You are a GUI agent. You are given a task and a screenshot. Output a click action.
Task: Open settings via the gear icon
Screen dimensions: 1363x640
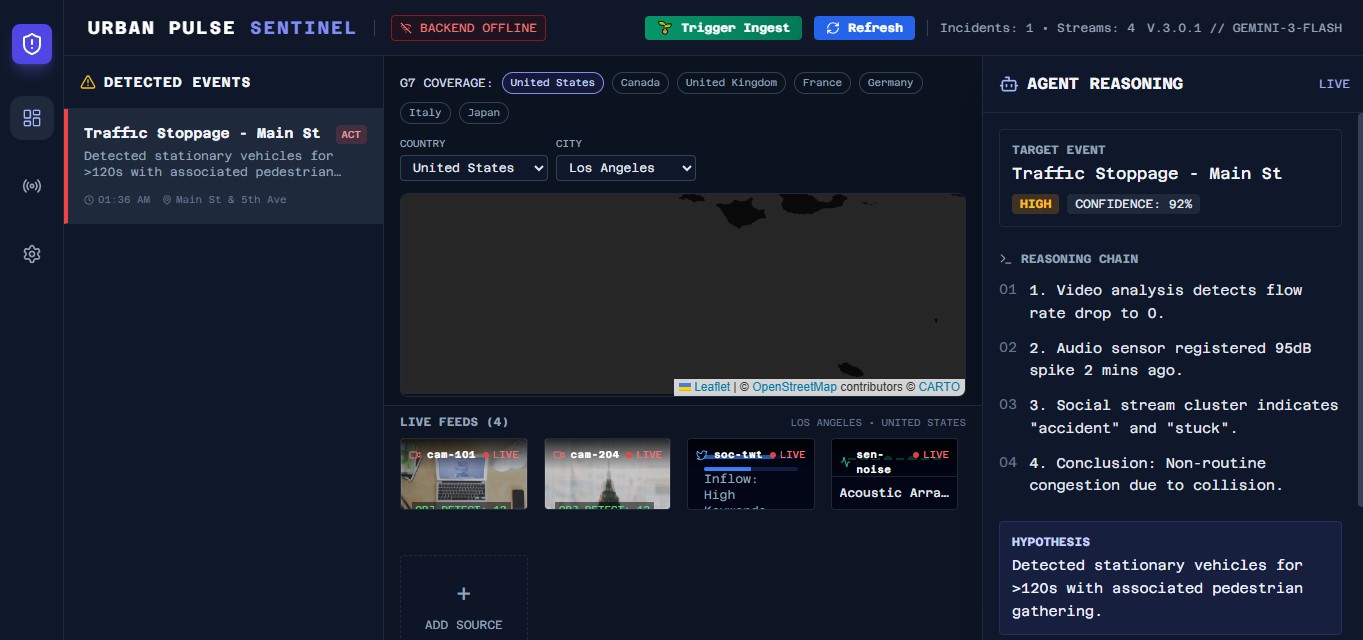[x=32, y=254]
